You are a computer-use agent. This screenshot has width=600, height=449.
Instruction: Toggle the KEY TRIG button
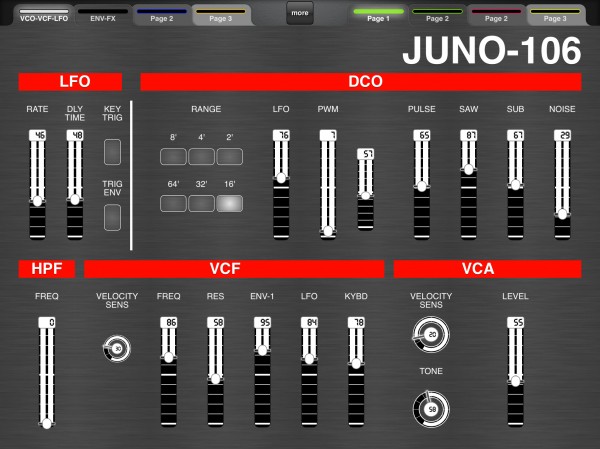pyautogui.click(x=112, y=152)
